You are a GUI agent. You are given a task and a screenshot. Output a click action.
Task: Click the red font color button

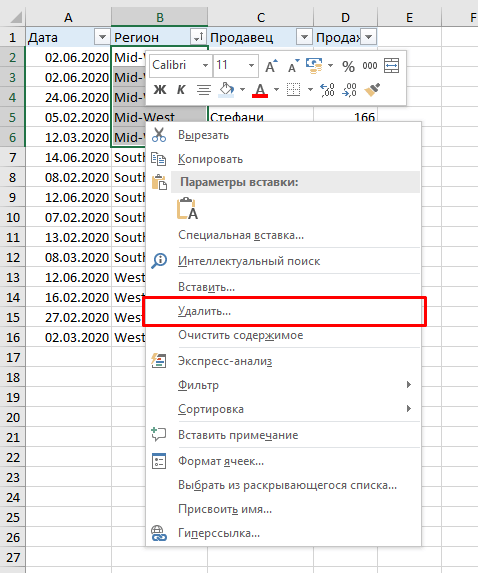(260, 90)
